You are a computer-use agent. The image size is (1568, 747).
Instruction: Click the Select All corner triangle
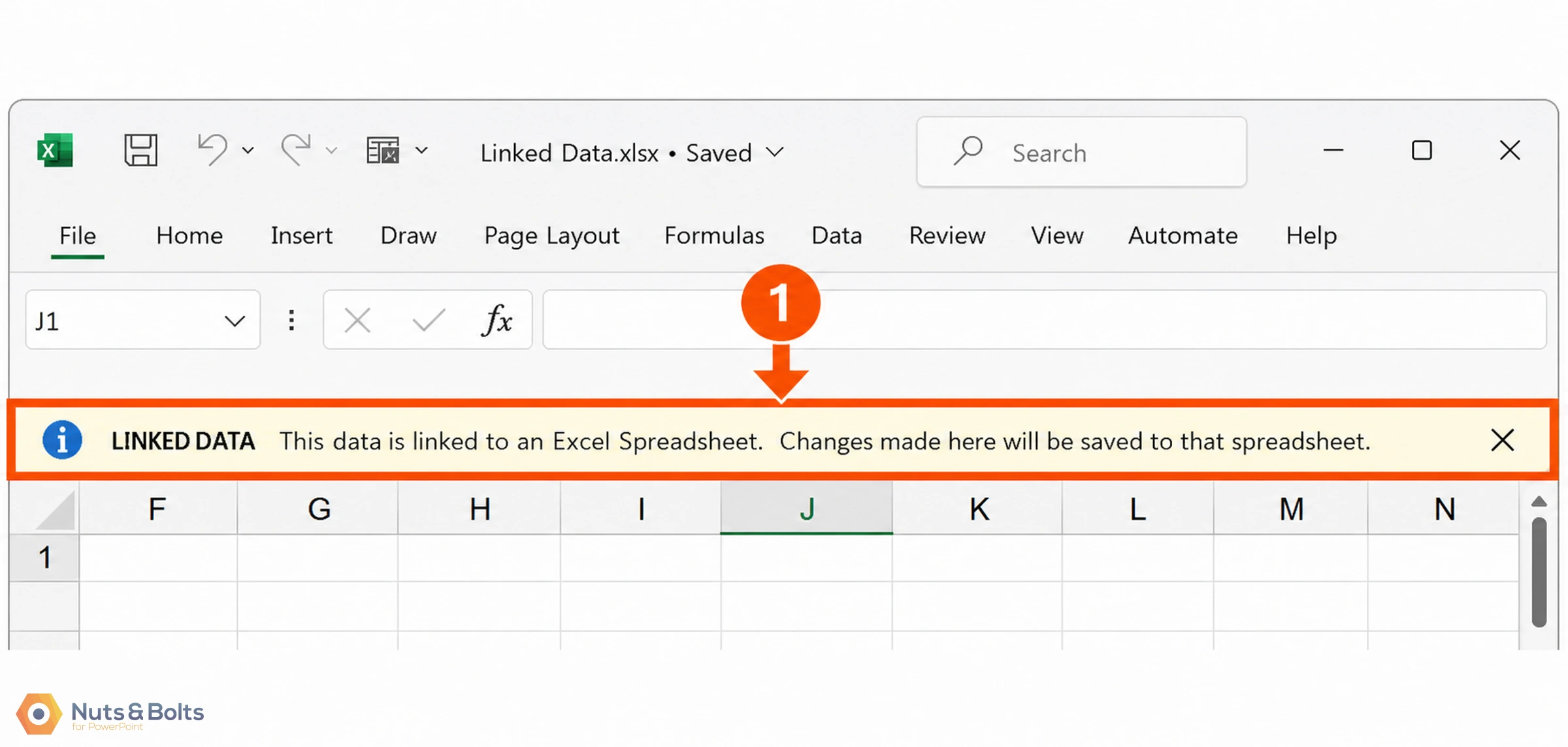pos(55,511)
